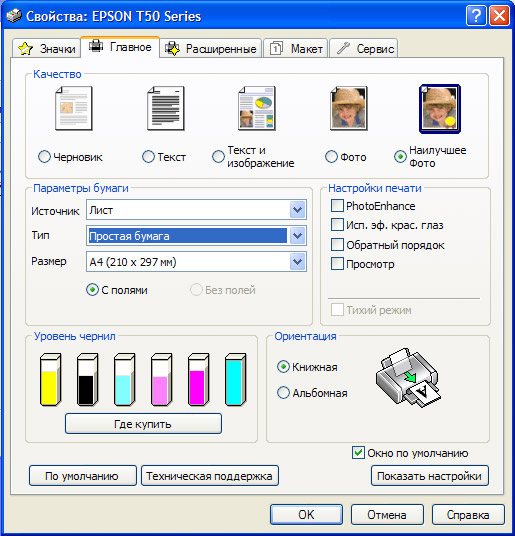Viewport: 515px width, 536px height.
Task: Click the Текст quality page icon
Action: coord(166,108)
